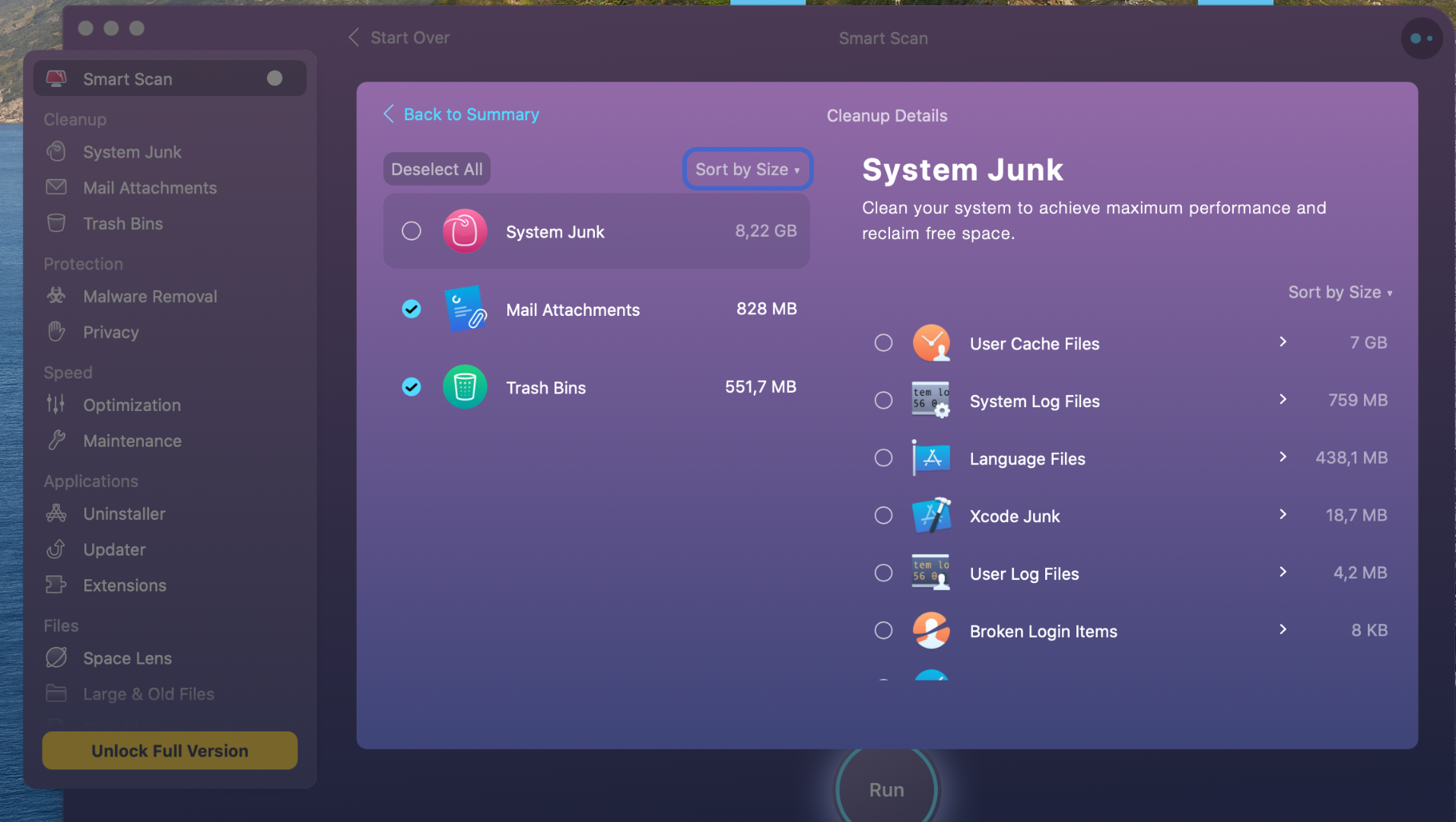Click the Smart Scan status indicator dot
This screenshot has width=1456, height=822.
tap(275, 78)
